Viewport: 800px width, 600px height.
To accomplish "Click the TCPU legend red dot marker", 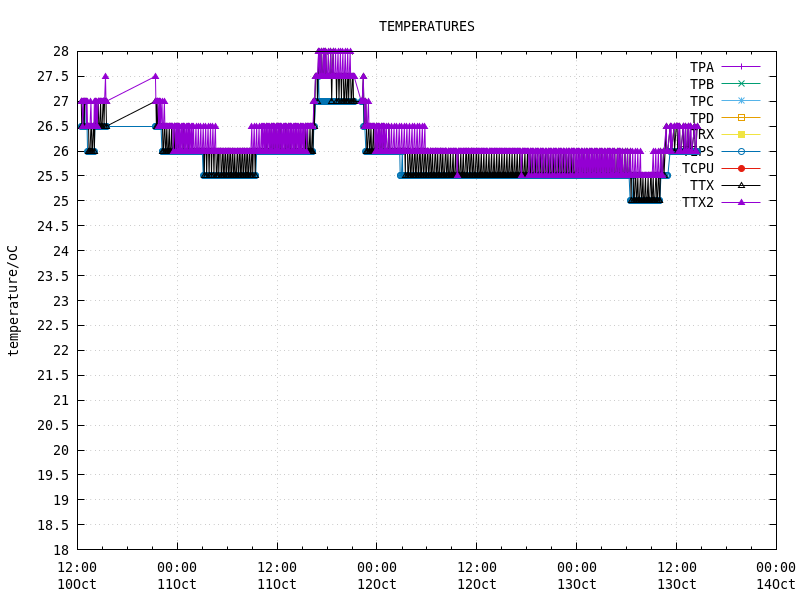I will point(741,168).
